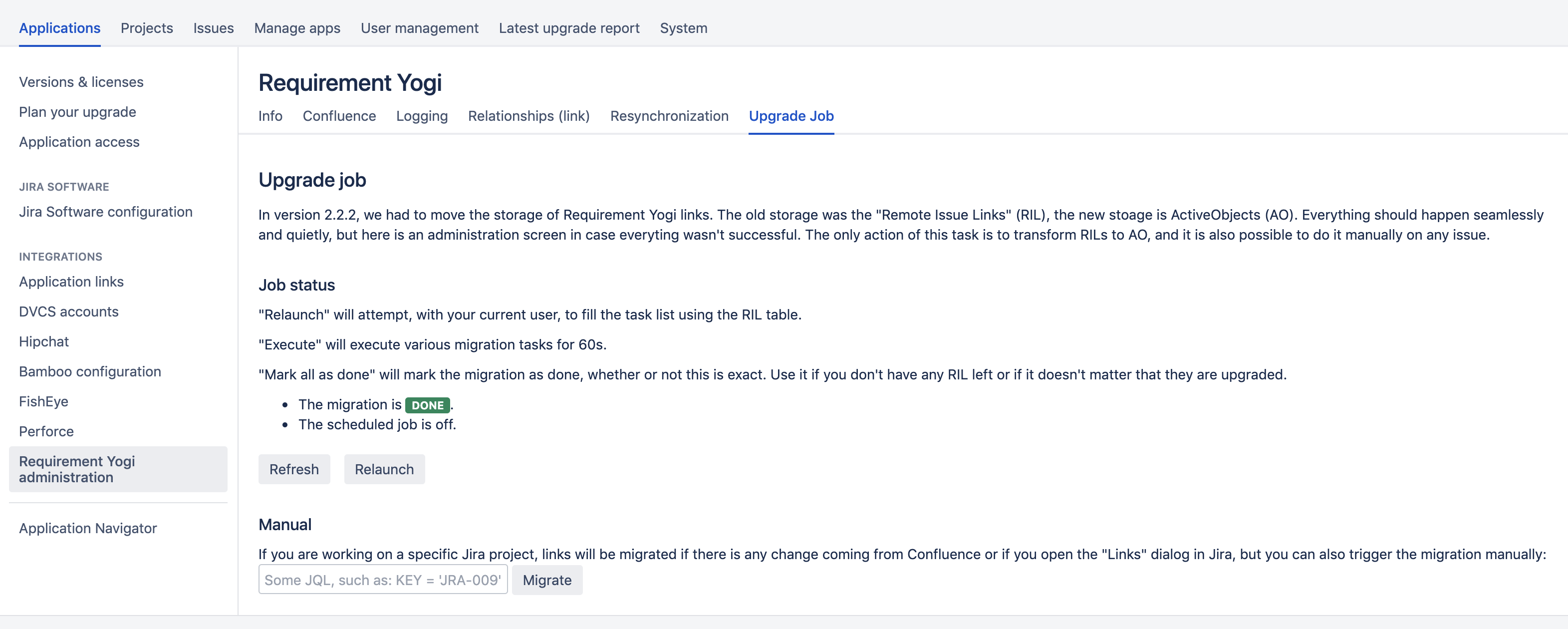Click the Relaunch button
1568x629 pixels.
point(383,469)
